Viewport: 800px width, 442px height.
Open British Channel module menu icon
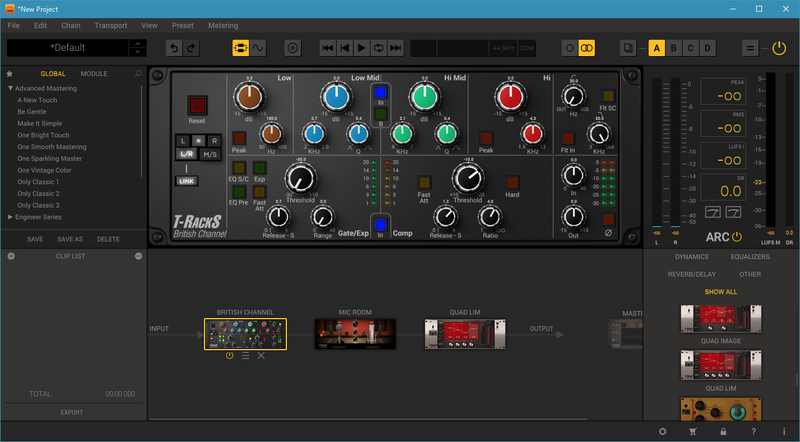pyautogui.click(x=245, y=356)
